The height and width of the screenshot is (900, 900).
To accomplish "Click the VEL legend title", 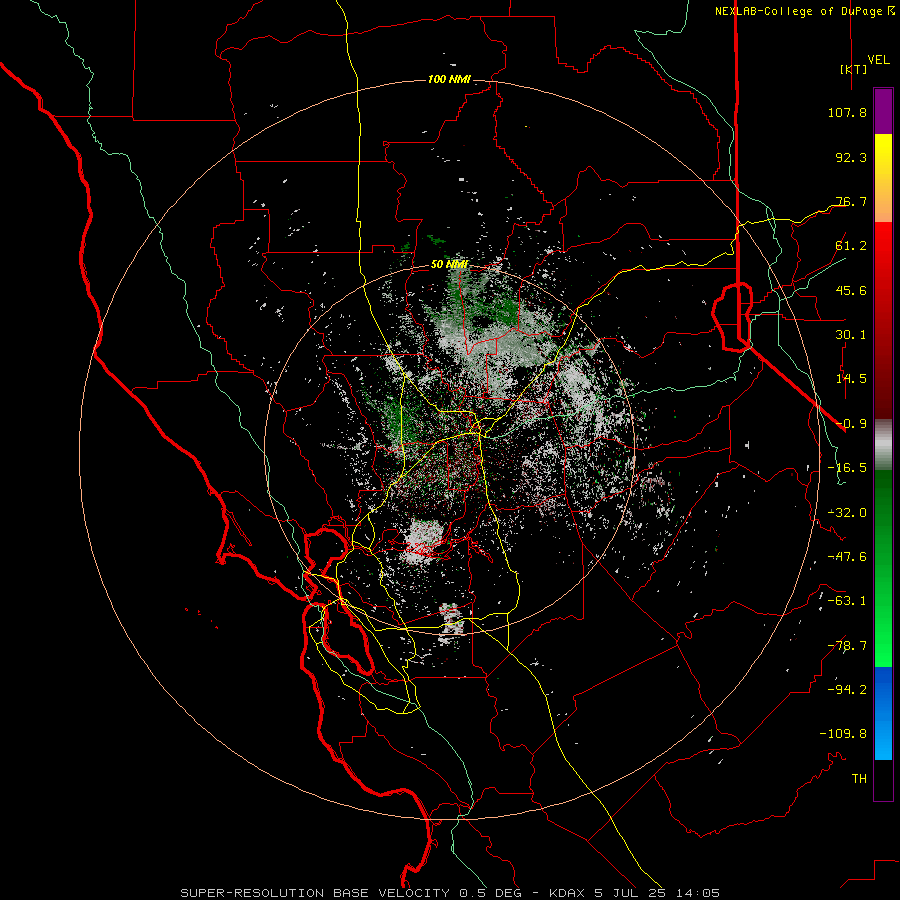I will point(878,60).
